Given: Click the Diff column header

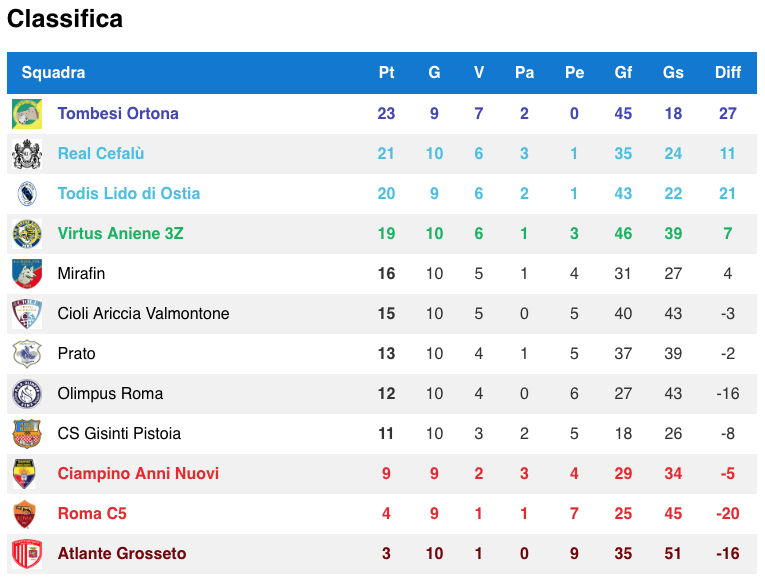Looking at the screenshot, I should 728,73.
